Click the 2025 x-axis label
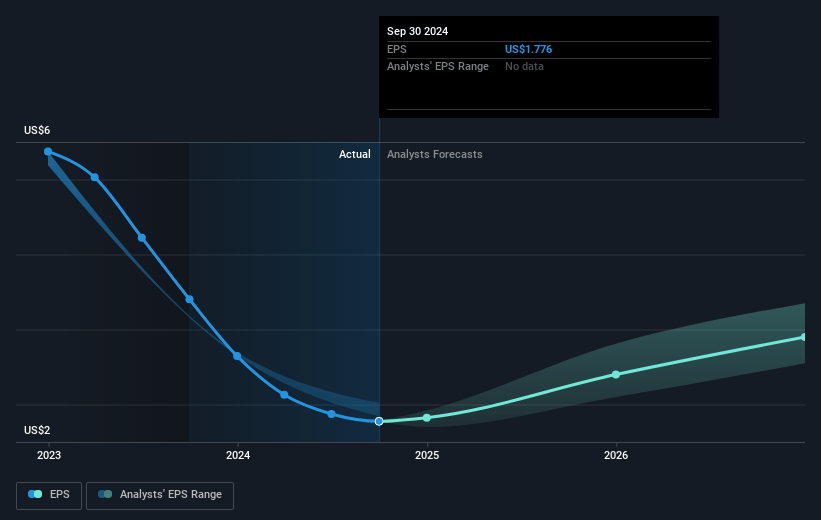821x520 pixels. [427, 455]
